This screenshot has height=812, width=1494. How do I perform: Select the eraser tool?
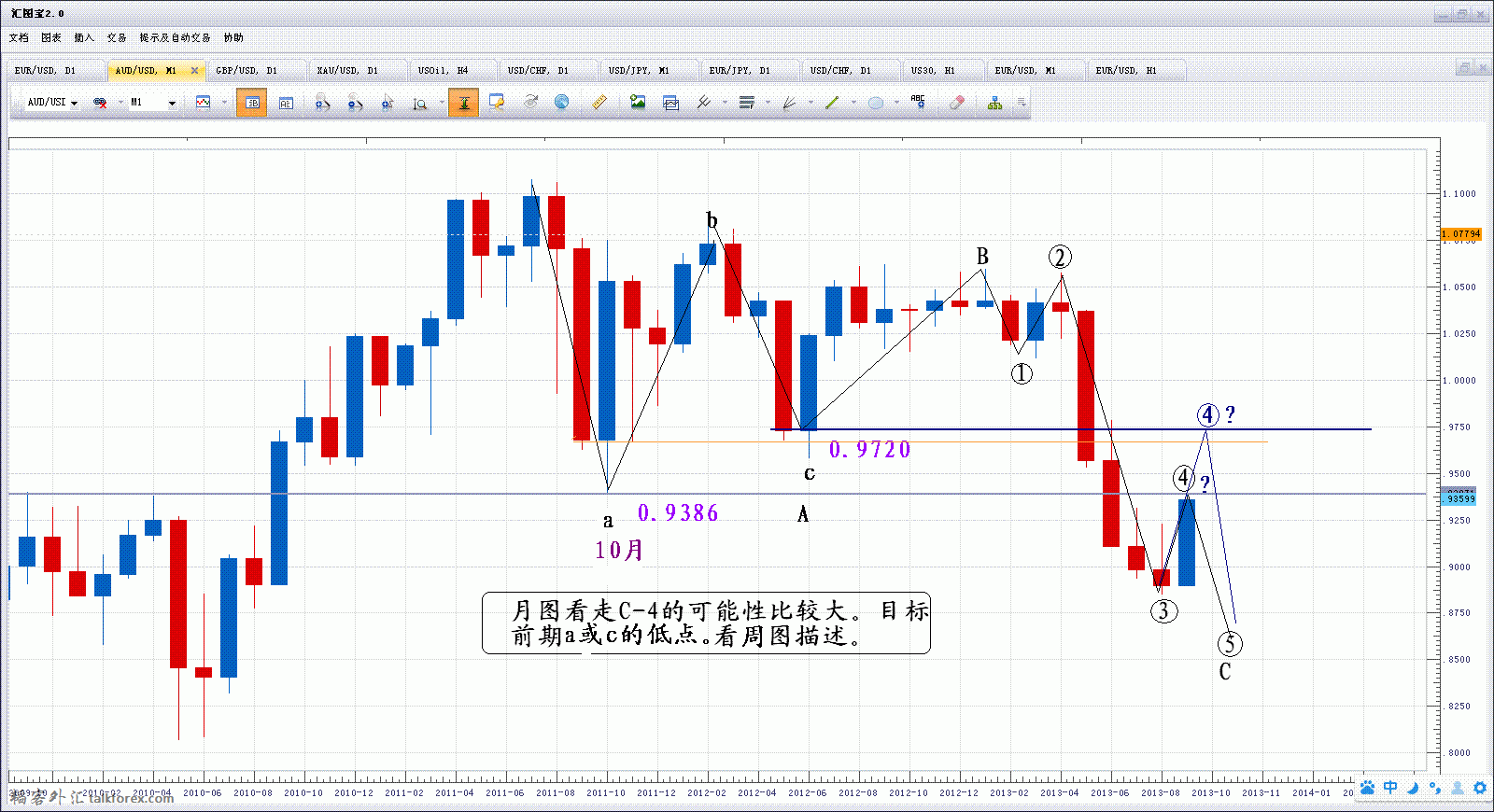point(956,103)
